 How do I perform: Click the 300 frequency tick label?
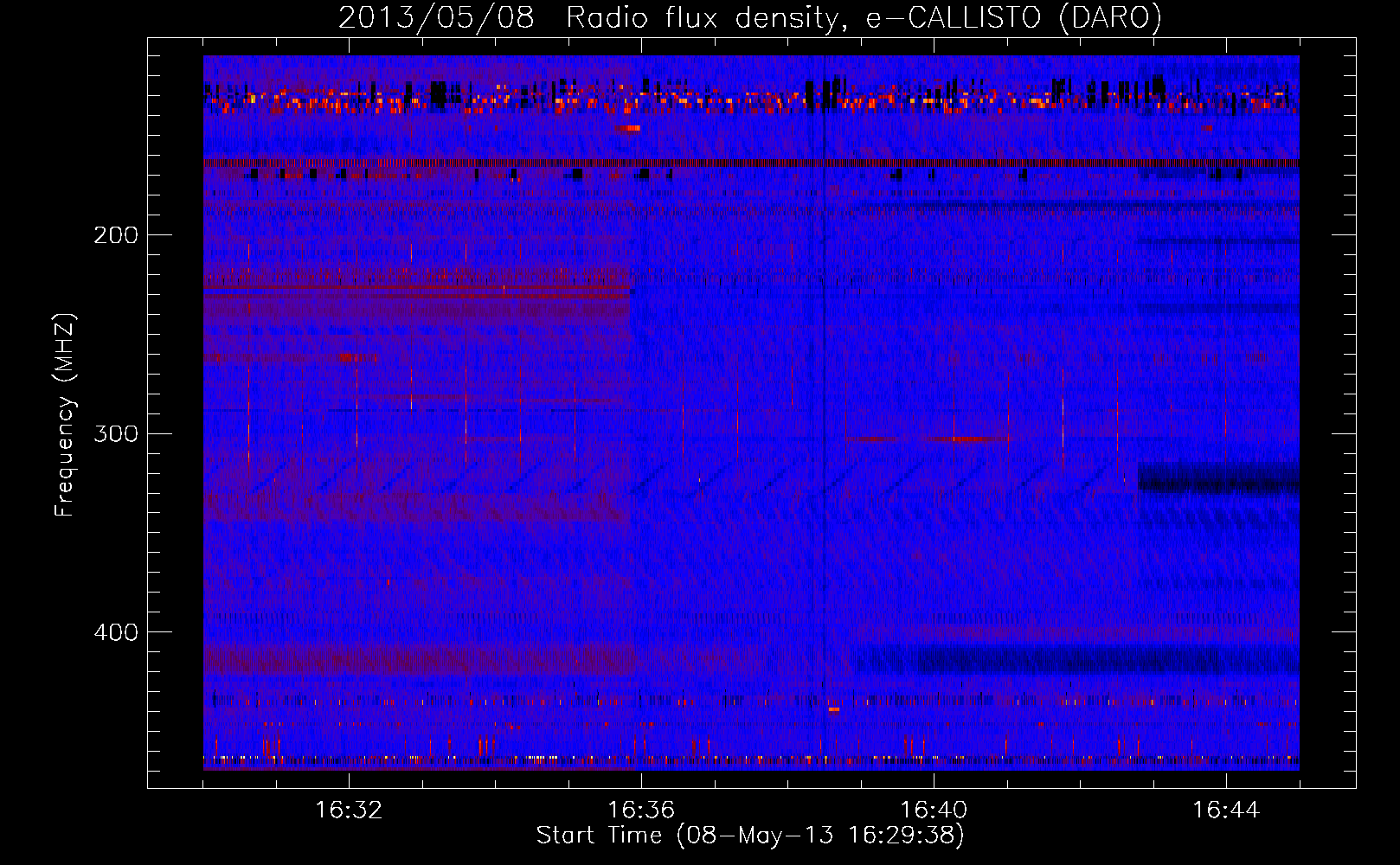coord(116,433)
